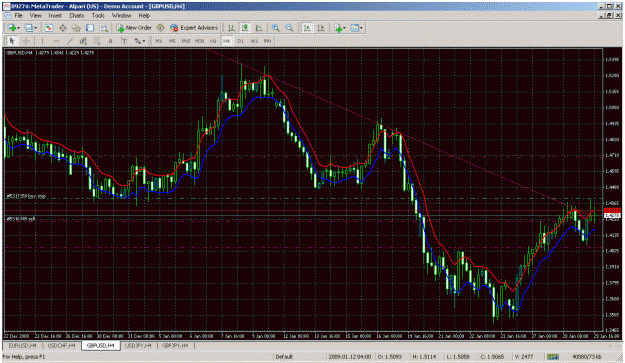625x363 pixels.
Task: Expand the New Chart dropdown arrow
Action: (19, 28)
